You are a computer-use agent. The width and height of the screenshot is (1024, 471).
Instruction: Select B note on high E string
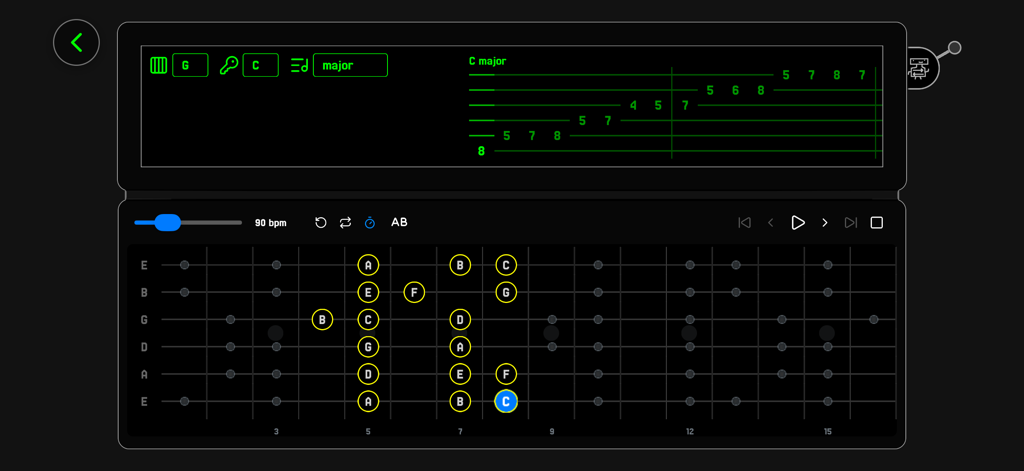[460, 265]
